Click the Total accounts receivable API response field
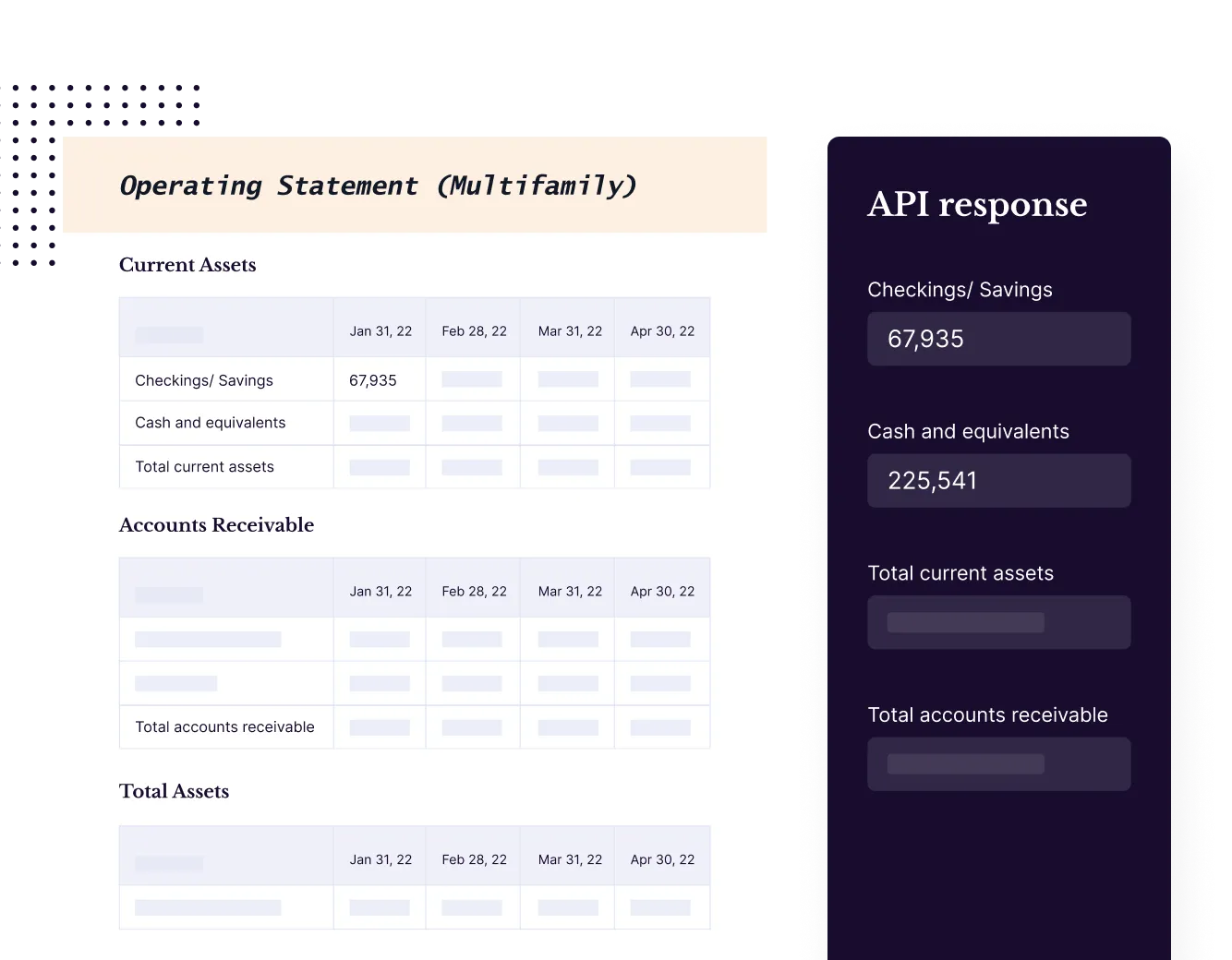The image size is (1232, 960). click(x=998, y=763)
